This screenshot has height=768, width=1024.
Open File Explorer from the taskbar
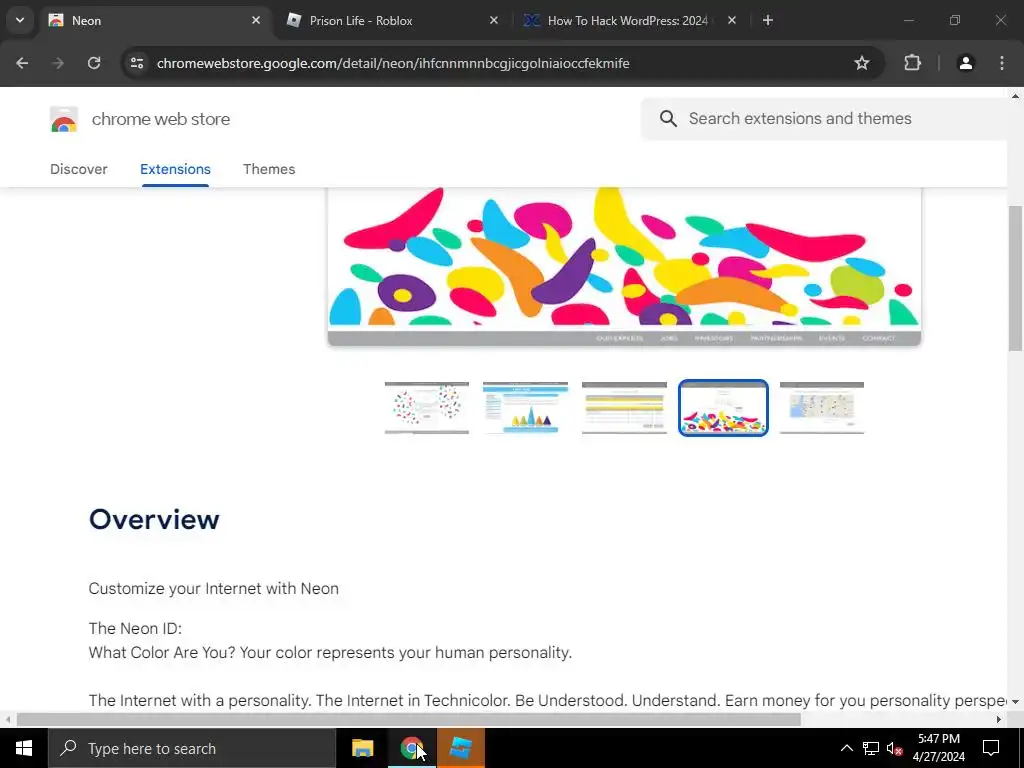(x=362, y=748)
